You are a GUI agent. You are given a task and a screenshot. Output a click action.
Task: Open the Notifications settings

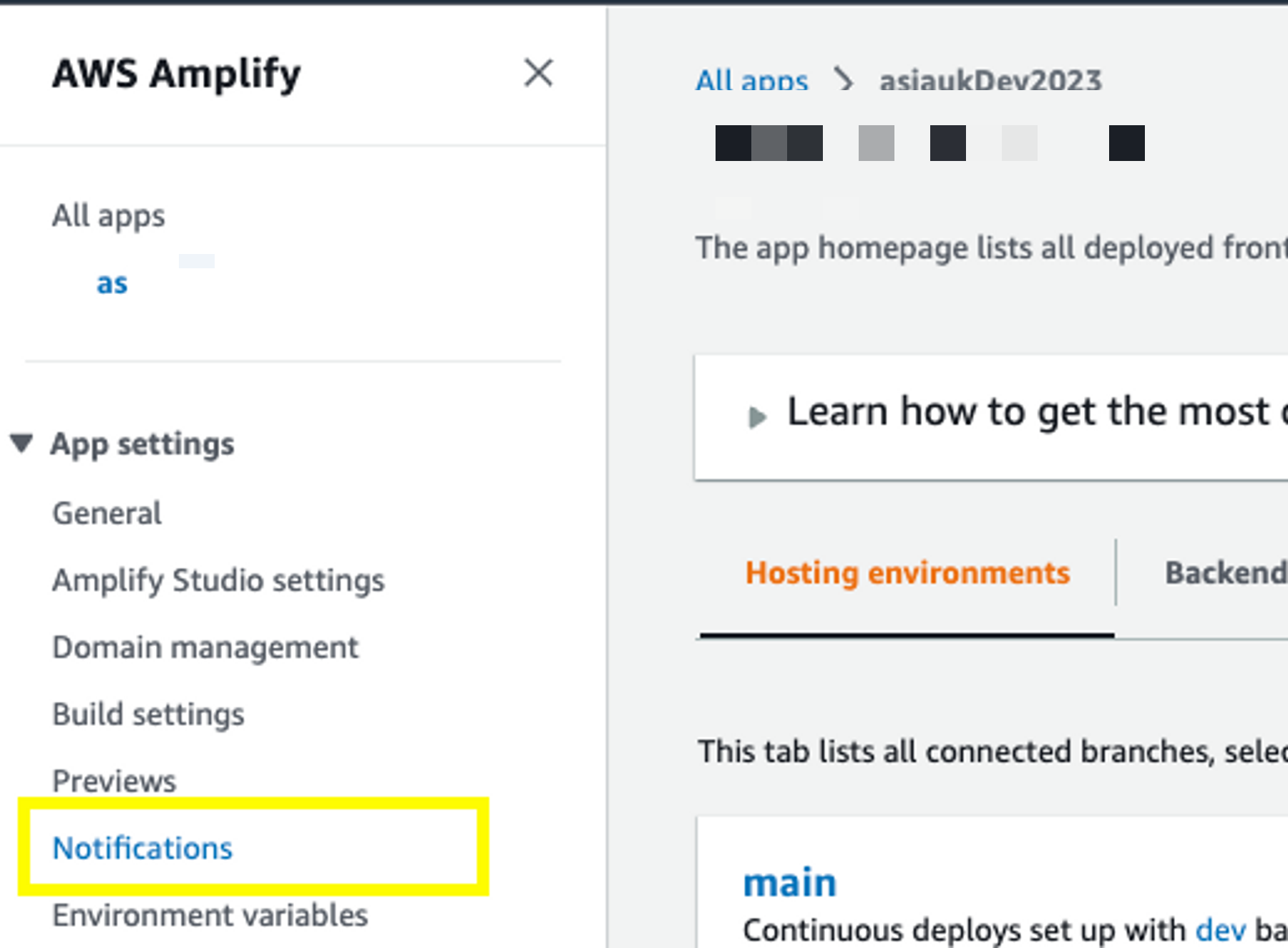[142, 848]
